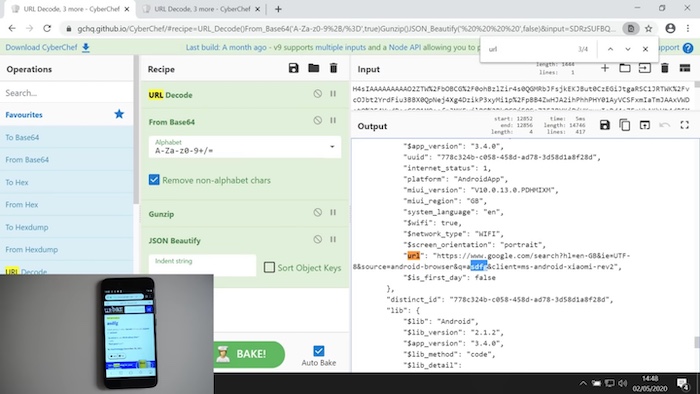Reset pane layout icon

tap(685, 68)
